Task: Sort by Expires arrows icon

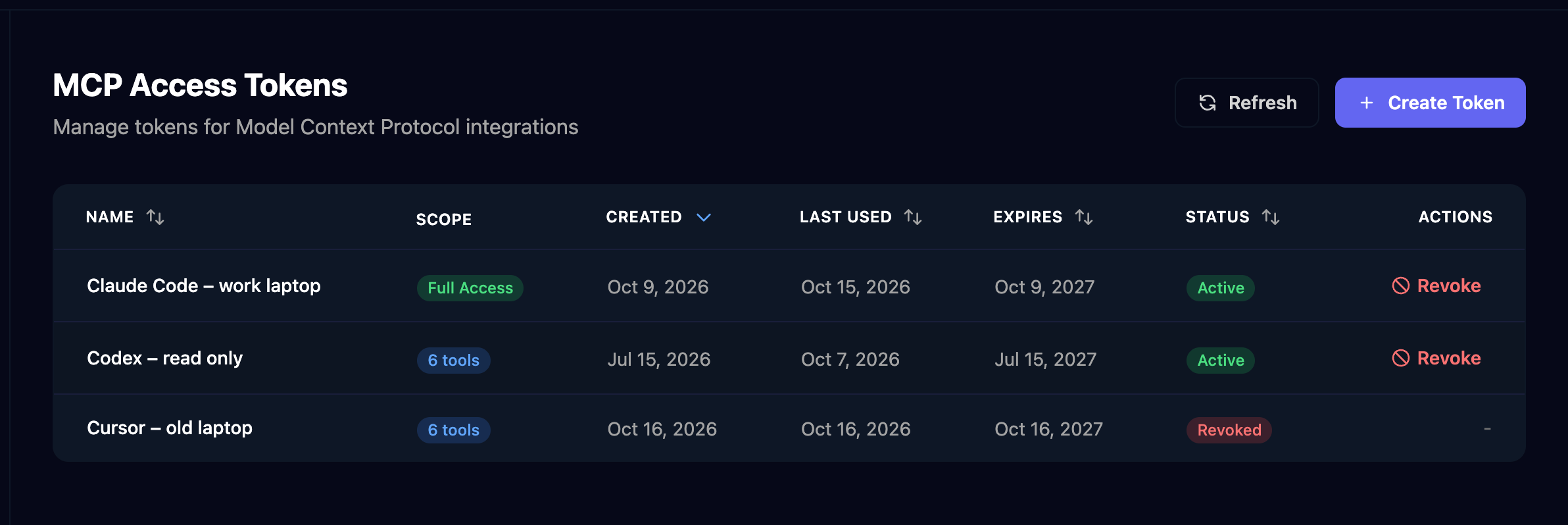Action: pyautogui.click(x=1084, y=217)
